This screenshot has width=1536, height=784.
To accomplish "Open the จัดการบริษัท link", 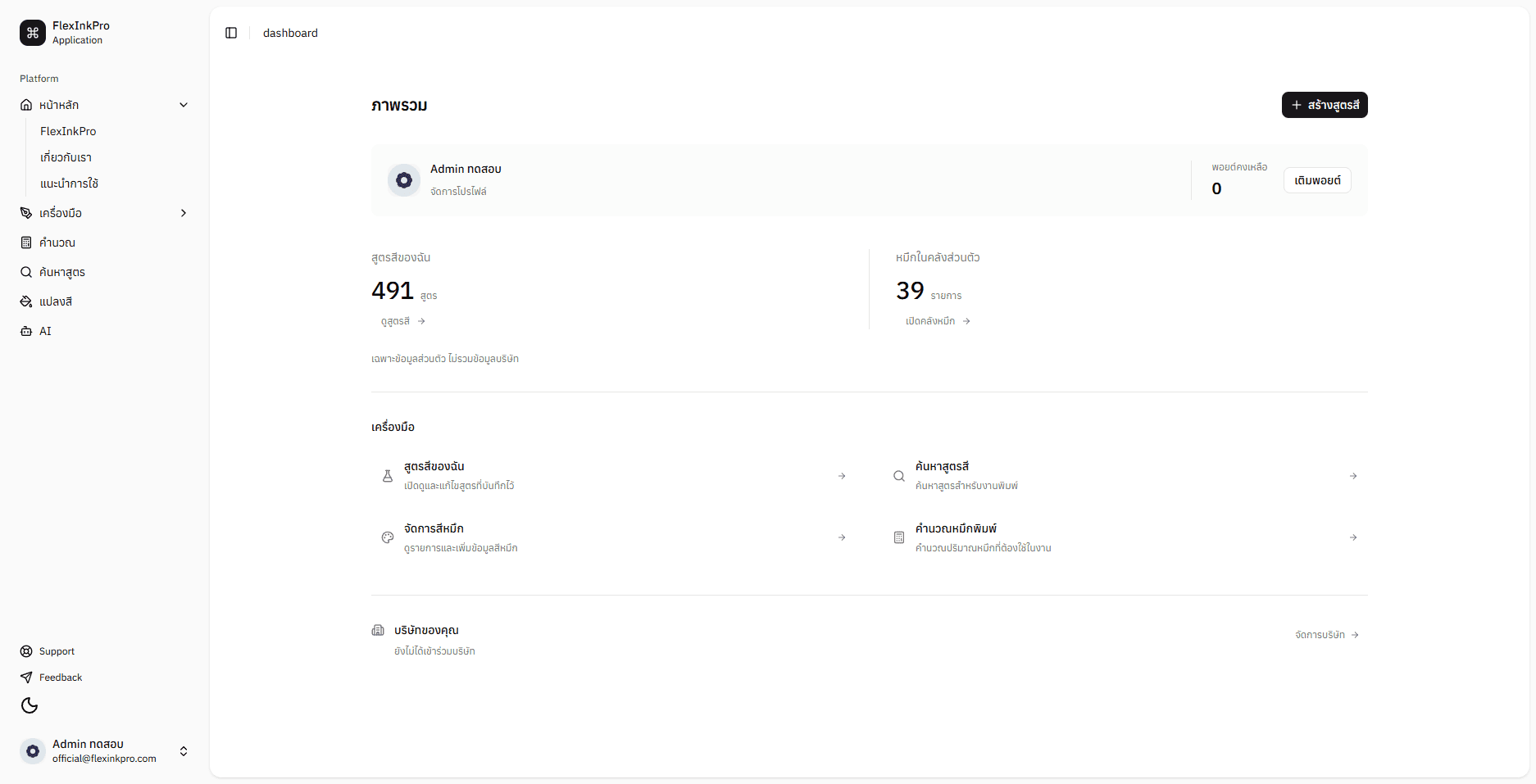I will [x=1327, y=635].
